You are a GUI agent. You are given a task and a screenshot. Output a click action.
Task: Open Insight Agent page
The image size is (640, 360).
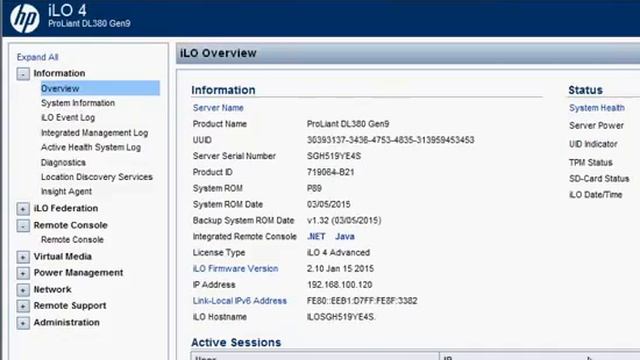tap(66, 191)
